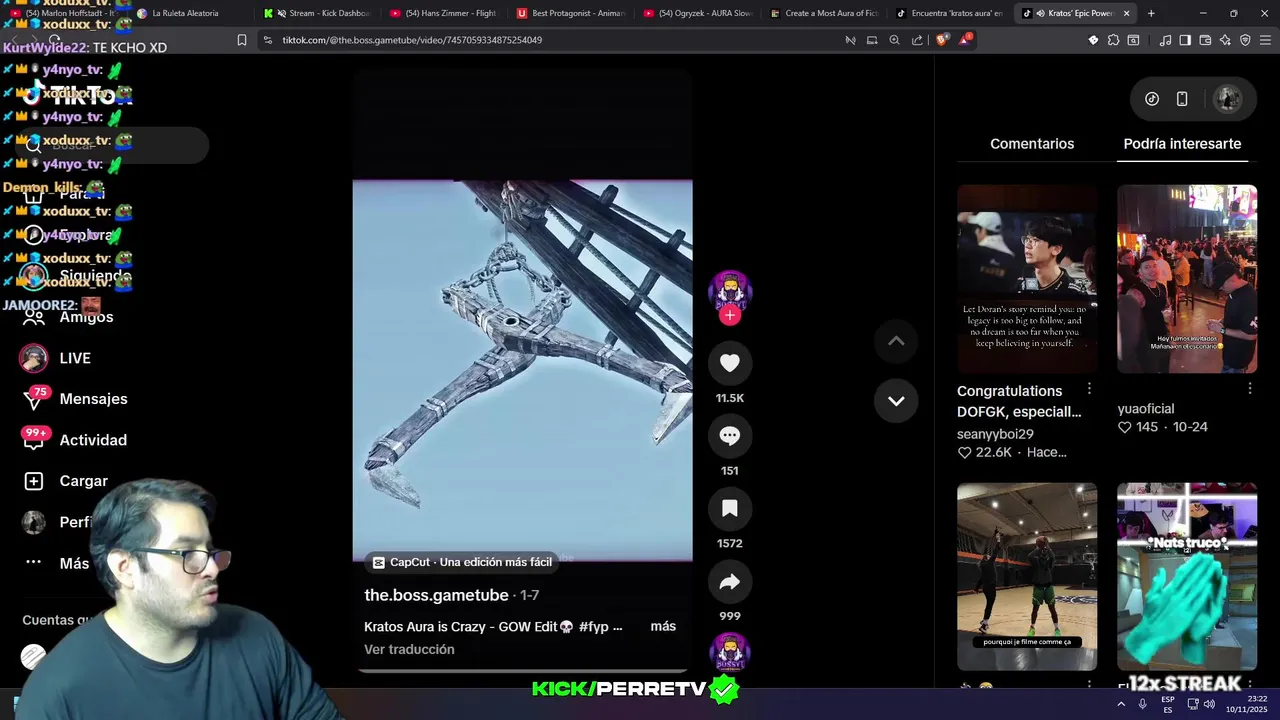Open the Mensajes icon with 75 badge
This screenshot has width=1280, height=720.
click(x=34, y=399)
